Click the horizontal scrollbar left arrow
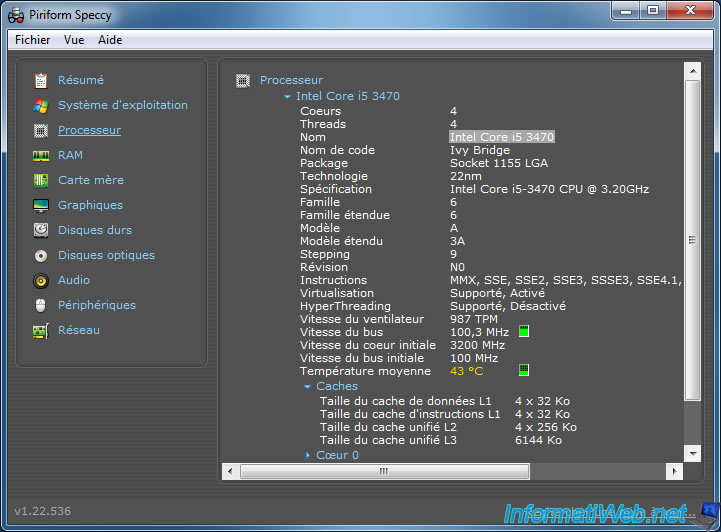721x532 pixels. click(230, 471)
